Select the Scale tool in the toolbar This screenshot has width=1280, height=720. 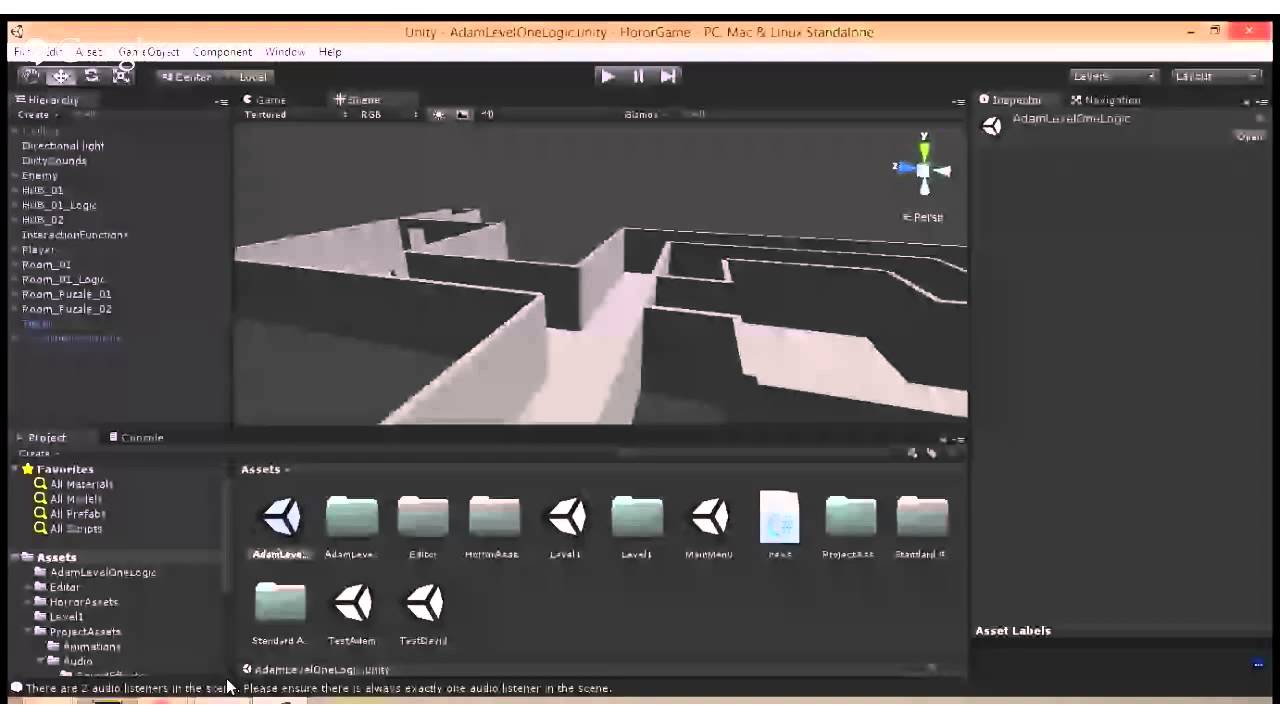click(122, 76)
